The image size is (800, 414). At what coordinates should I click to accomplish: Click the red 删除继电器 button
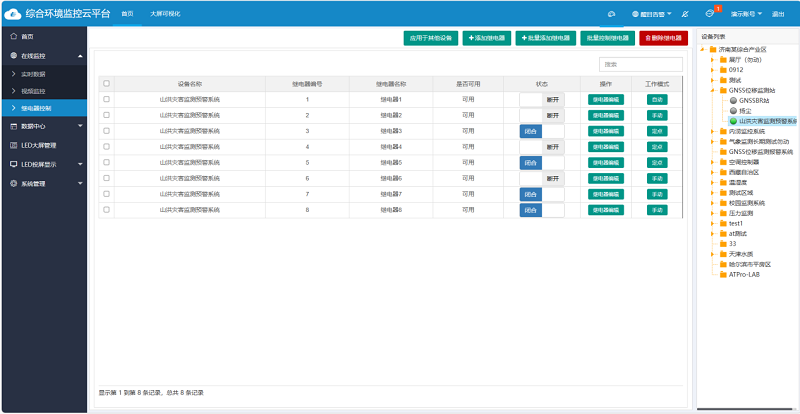coord(663,38)
